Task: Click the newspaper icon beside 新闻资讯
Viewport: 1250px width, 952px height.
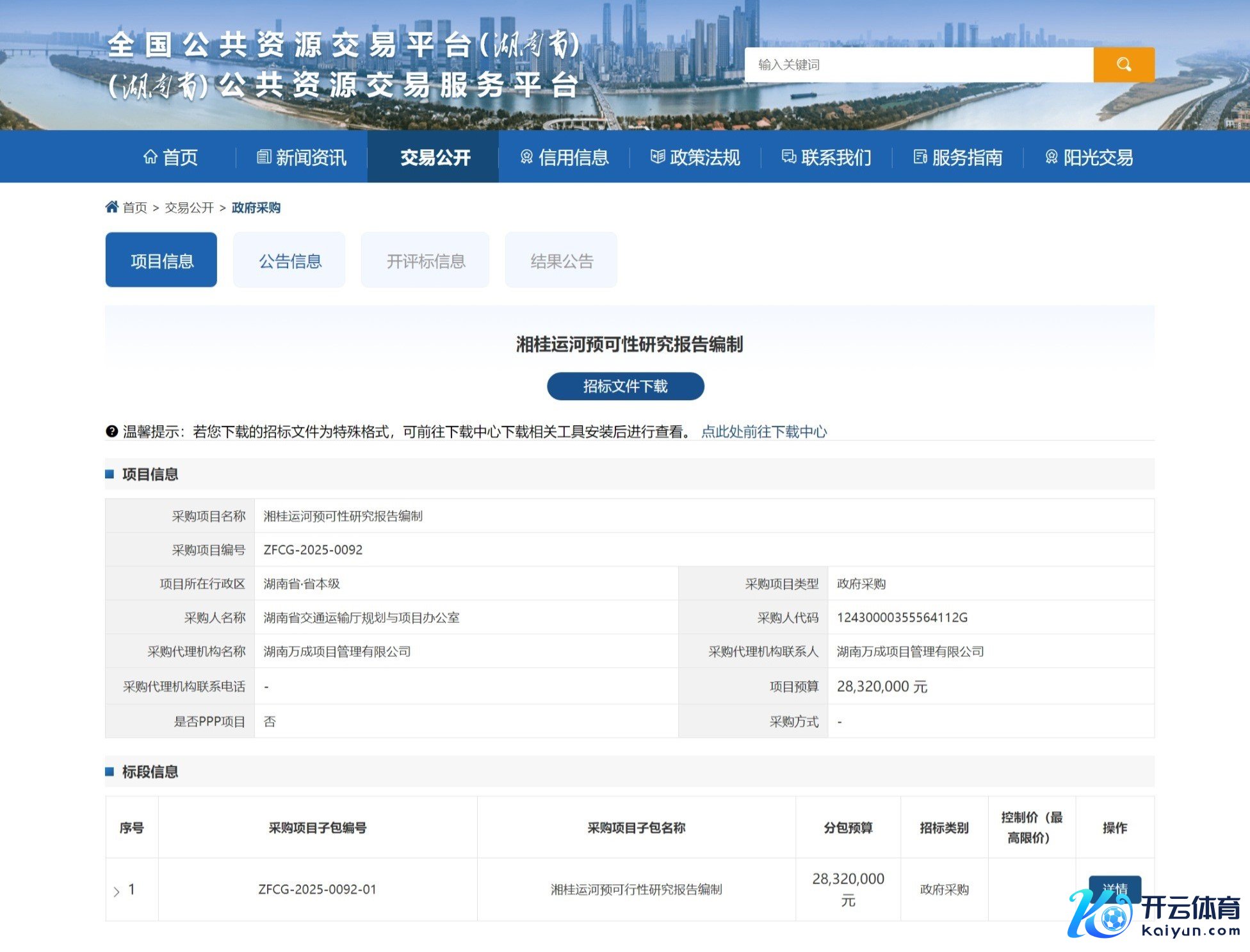Action: (263, 157)
